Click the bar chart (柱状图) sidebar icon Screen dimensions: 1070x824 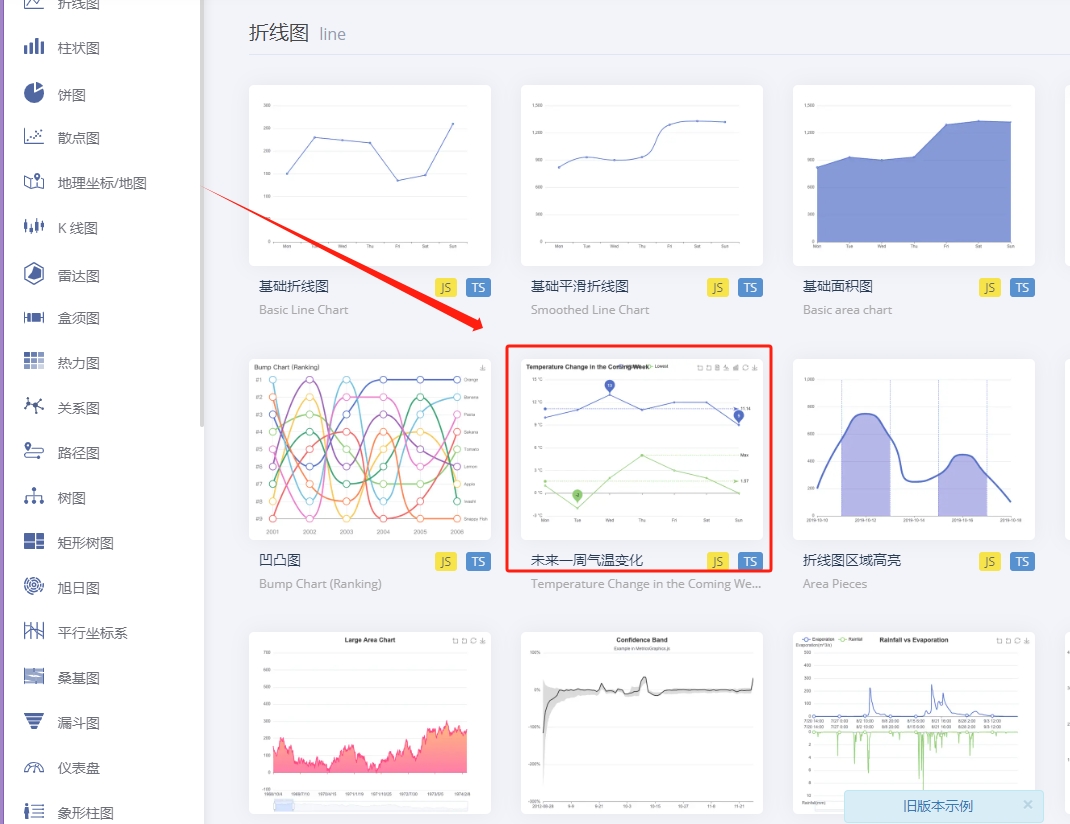[x=34, y=46]
